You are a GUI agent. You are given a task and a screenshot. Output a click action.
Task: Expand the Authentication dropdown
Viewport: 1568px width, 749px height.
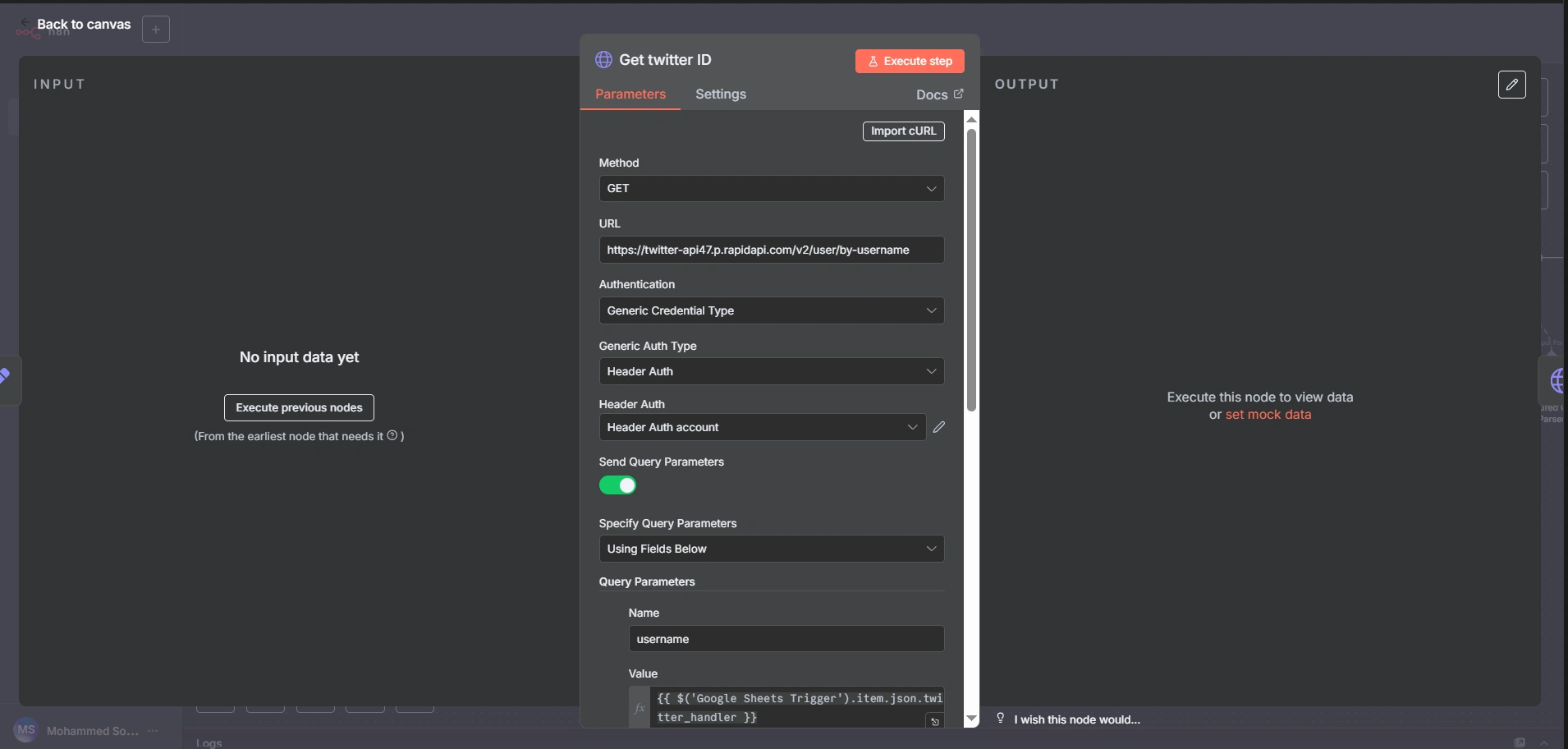pyautogui.click(x=771, y=310)
